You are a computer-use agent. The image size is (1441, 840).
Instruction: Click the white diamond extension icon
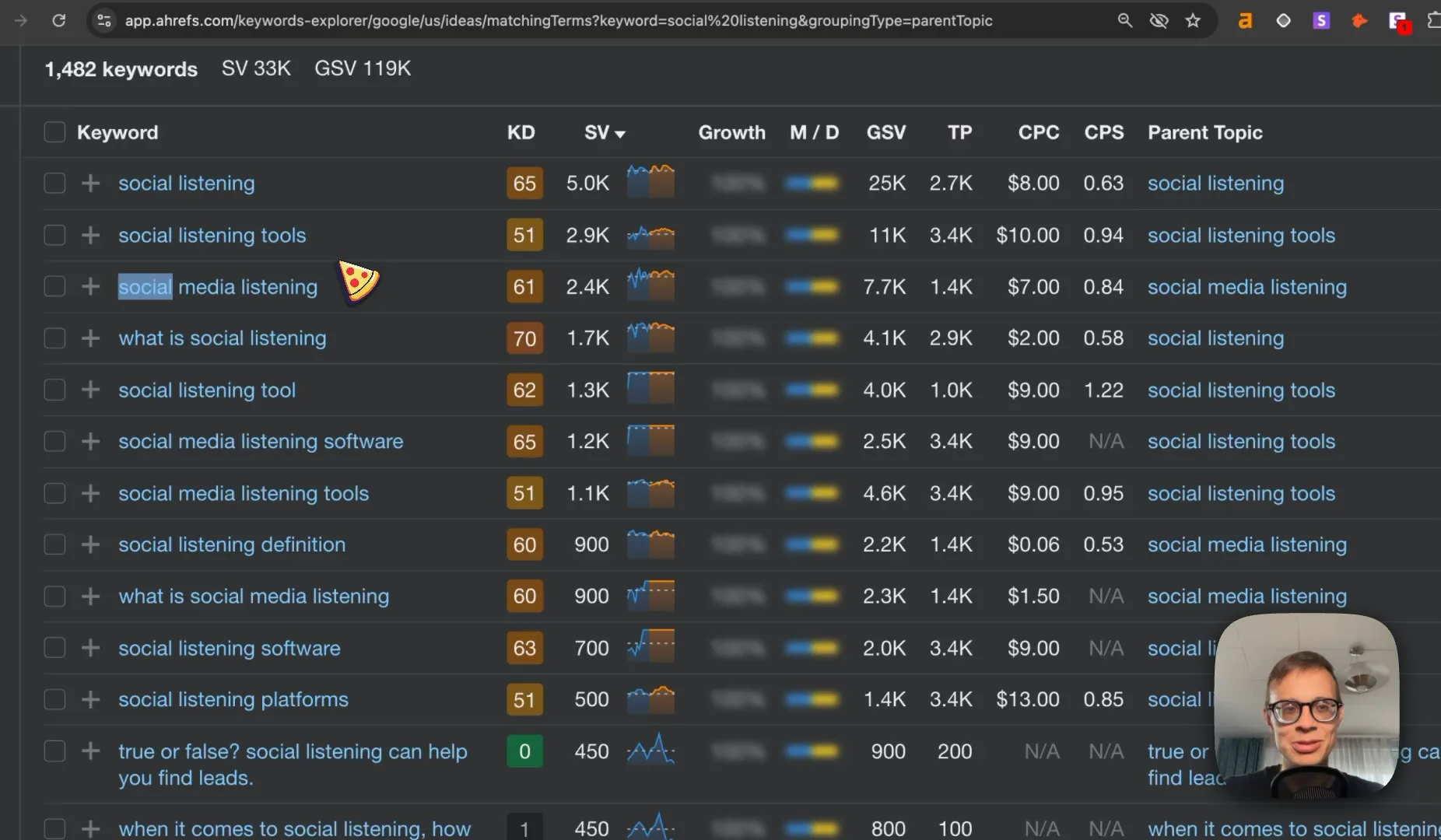1284,21
